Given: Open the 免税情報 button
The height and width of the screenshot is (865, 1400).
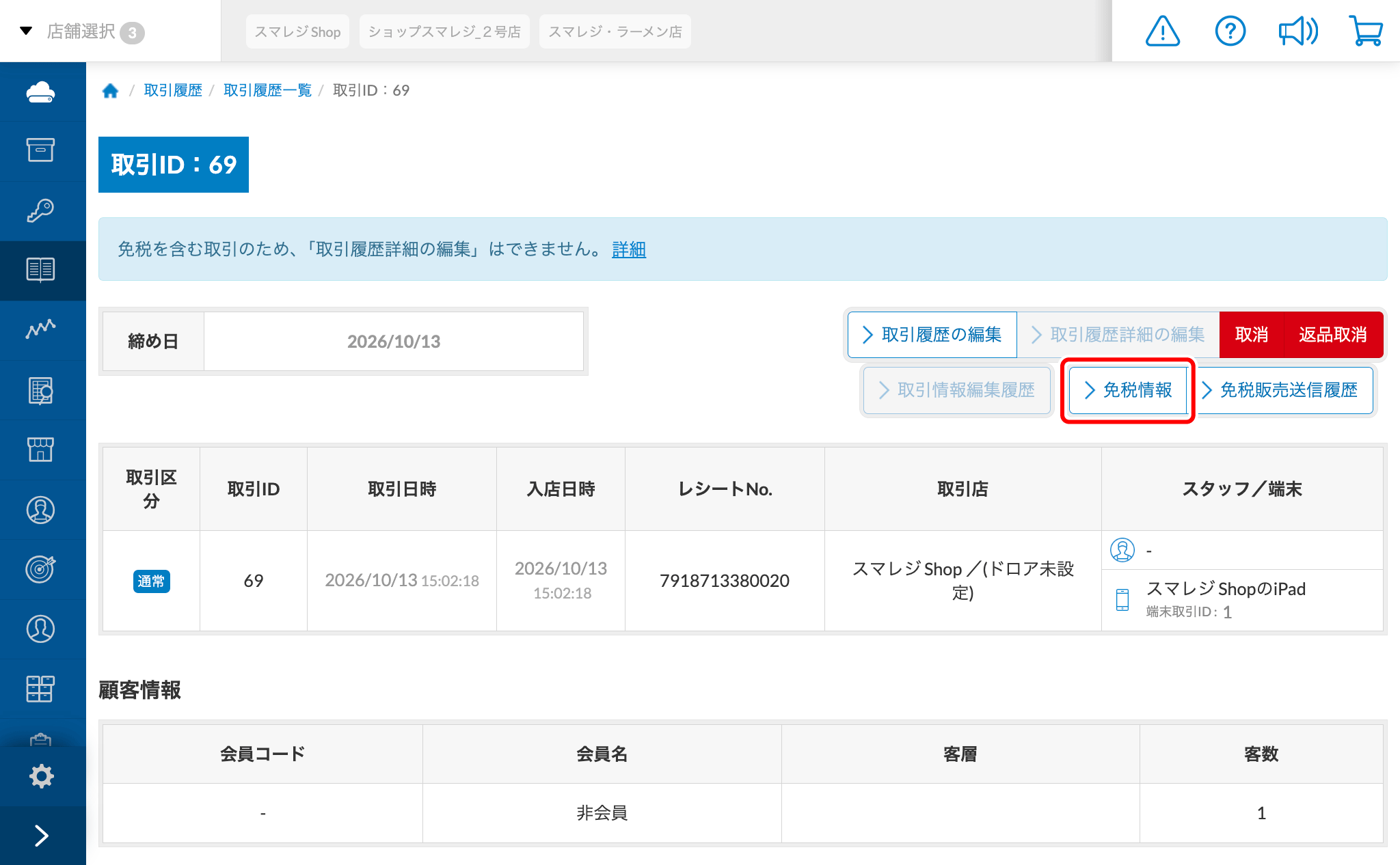Looking at the screenshot, I should 1128,390.
